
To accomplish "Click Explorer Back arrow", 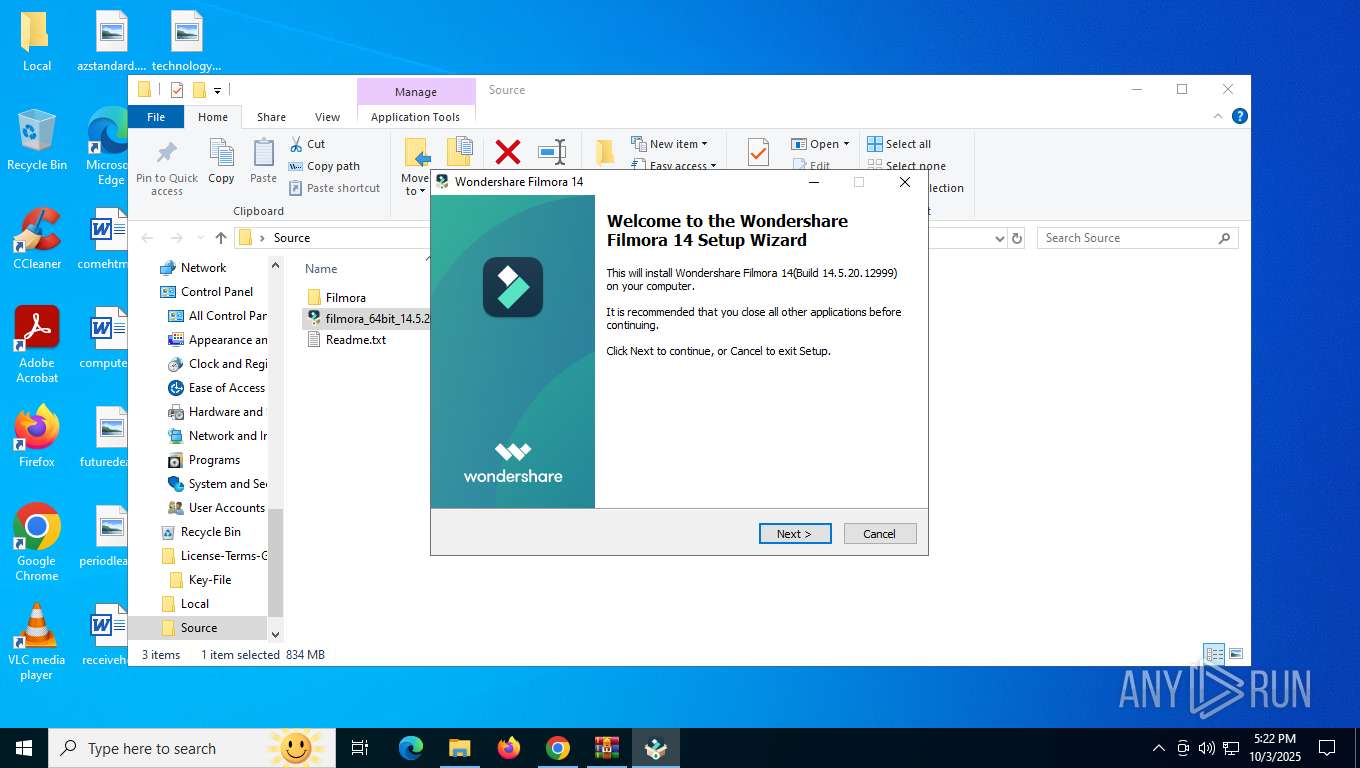I will (x=148, y=238).
